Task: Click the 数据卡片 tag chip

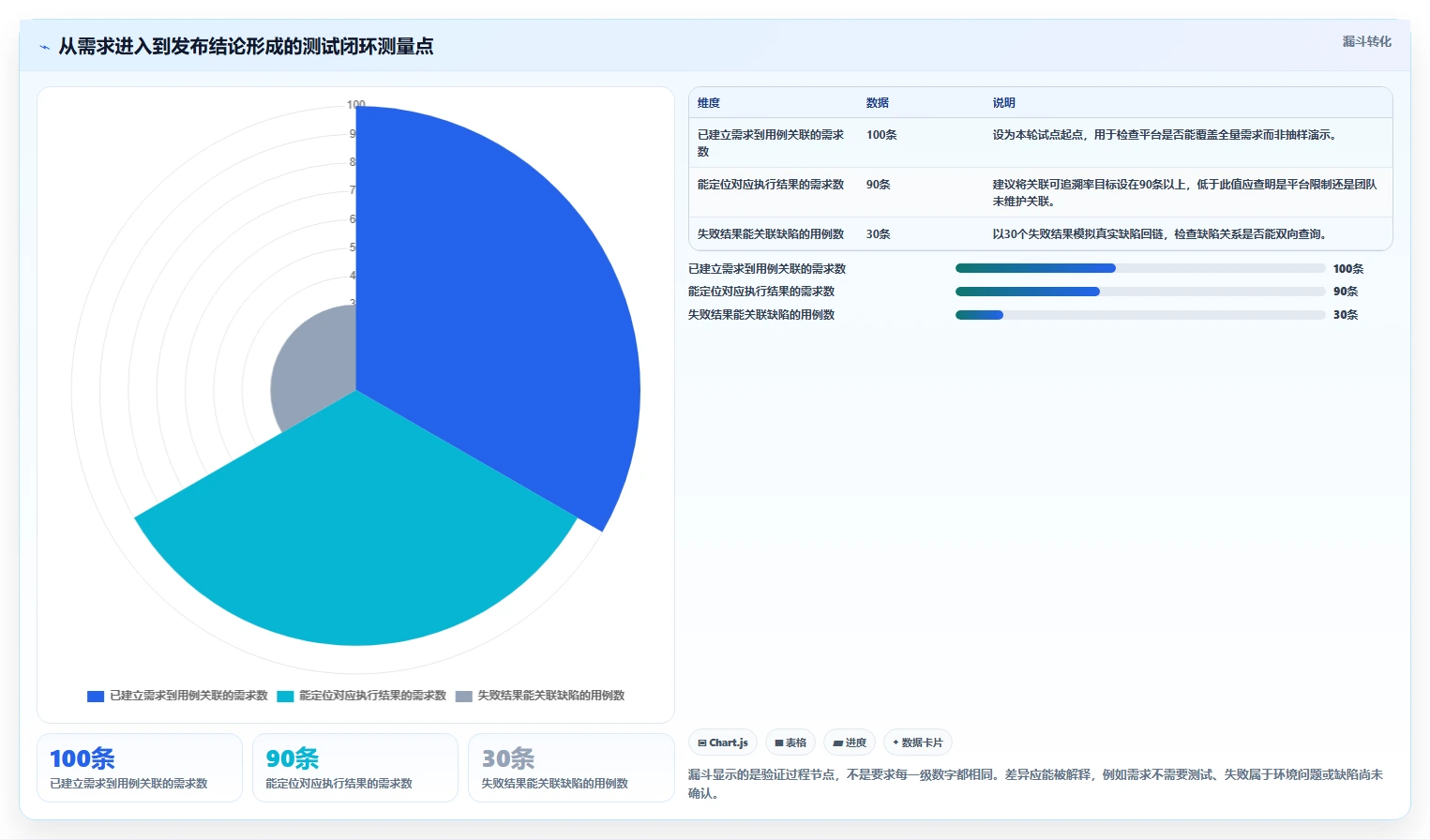Action: [x=918, y=742]
